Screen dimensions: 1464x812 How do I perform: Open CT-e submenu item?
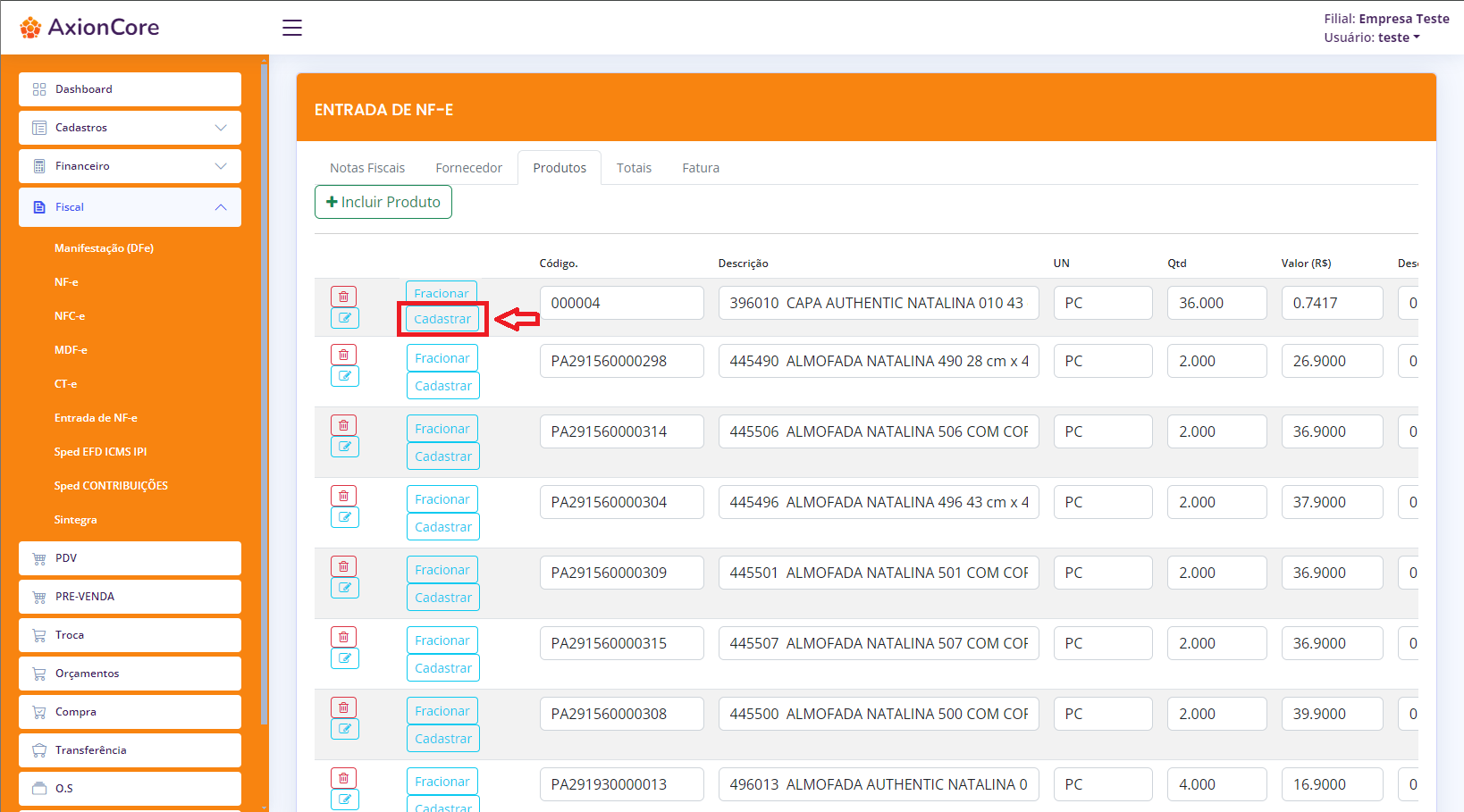point(65,384)
